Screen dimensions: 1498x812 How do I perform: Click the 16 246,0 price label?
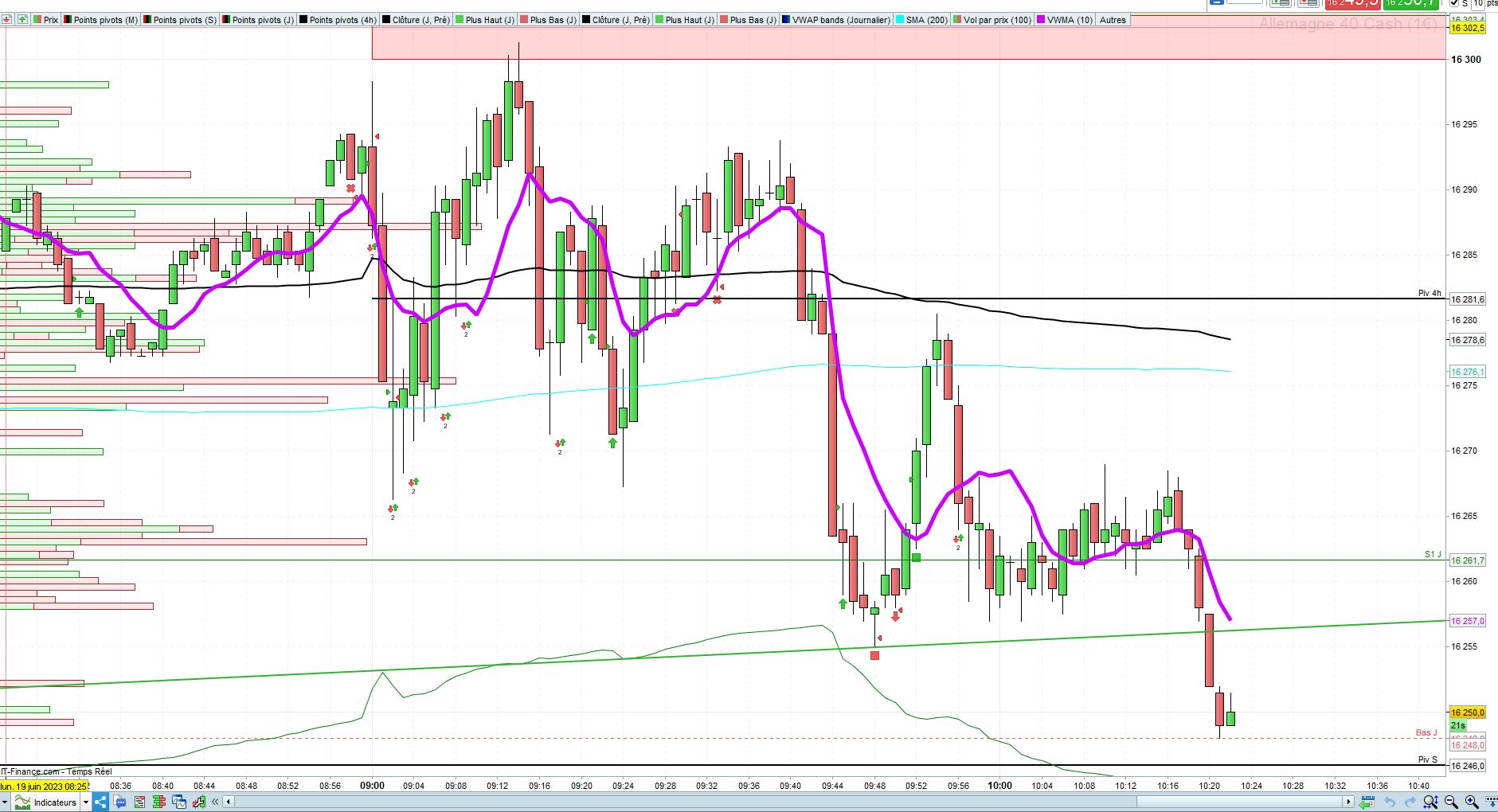(1468, 766)
